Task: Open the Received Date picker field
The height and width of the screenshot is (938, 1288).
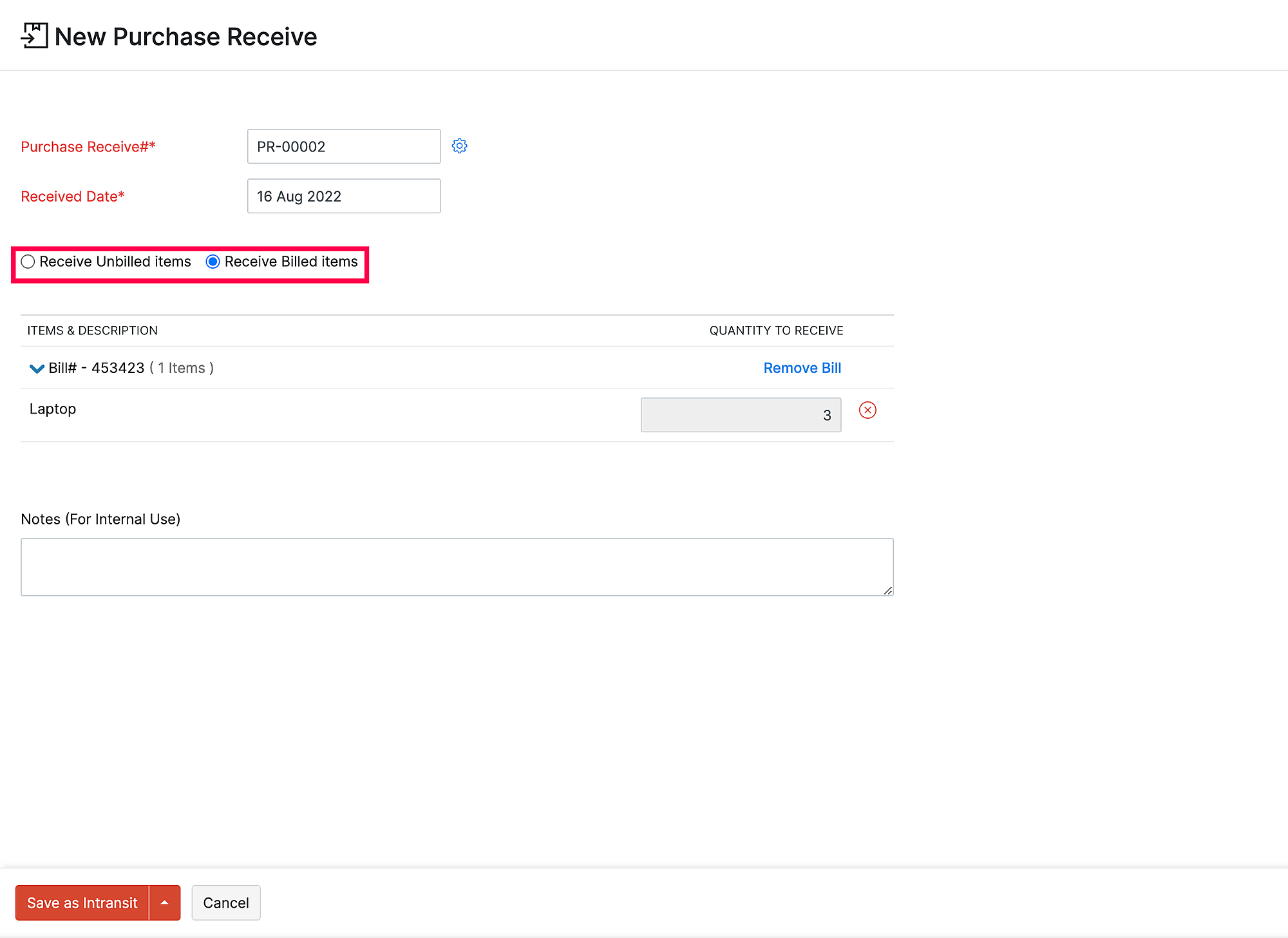Action: pyautogui.click(x=343, y=196)
